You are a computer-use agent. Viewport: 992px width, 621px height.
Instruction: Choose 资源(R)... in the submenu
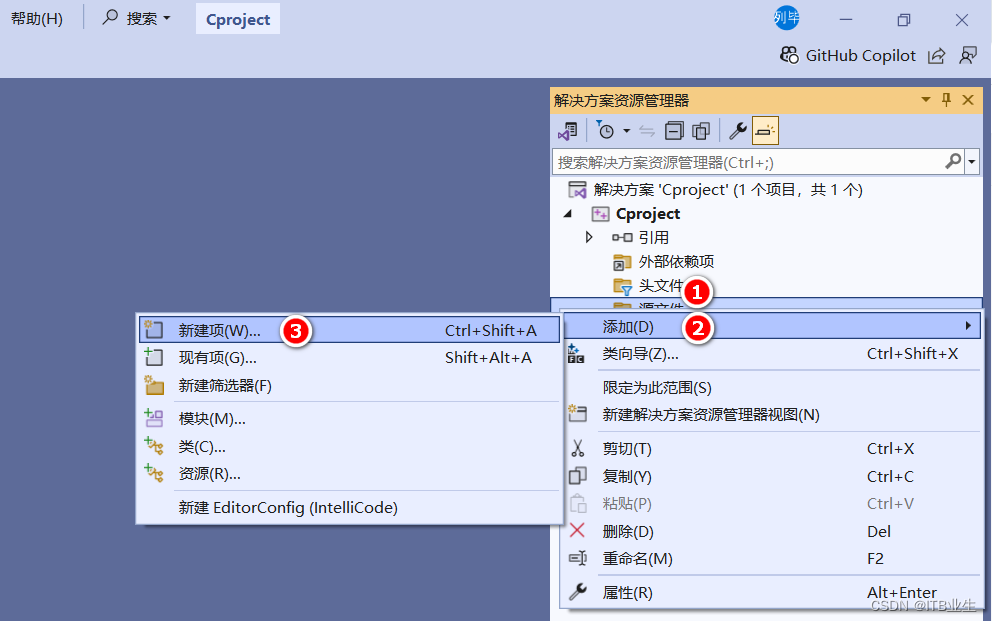[349, 474]
